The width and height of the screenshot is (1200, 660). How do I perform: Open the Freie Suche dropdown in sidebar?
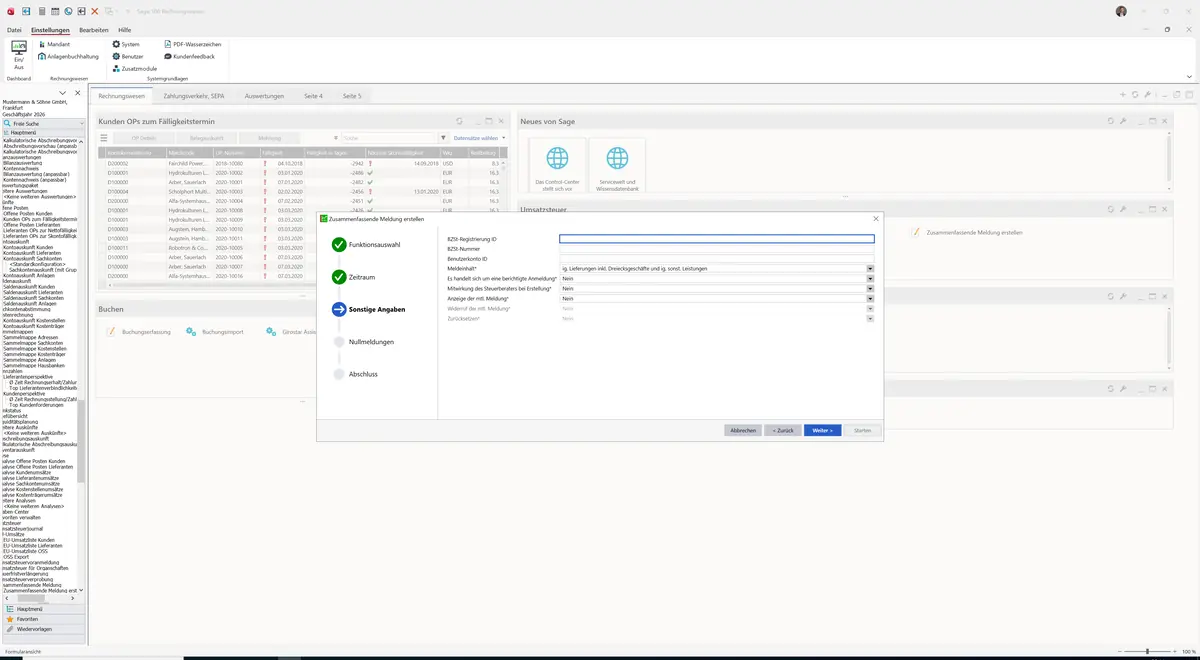pos(80,123)
